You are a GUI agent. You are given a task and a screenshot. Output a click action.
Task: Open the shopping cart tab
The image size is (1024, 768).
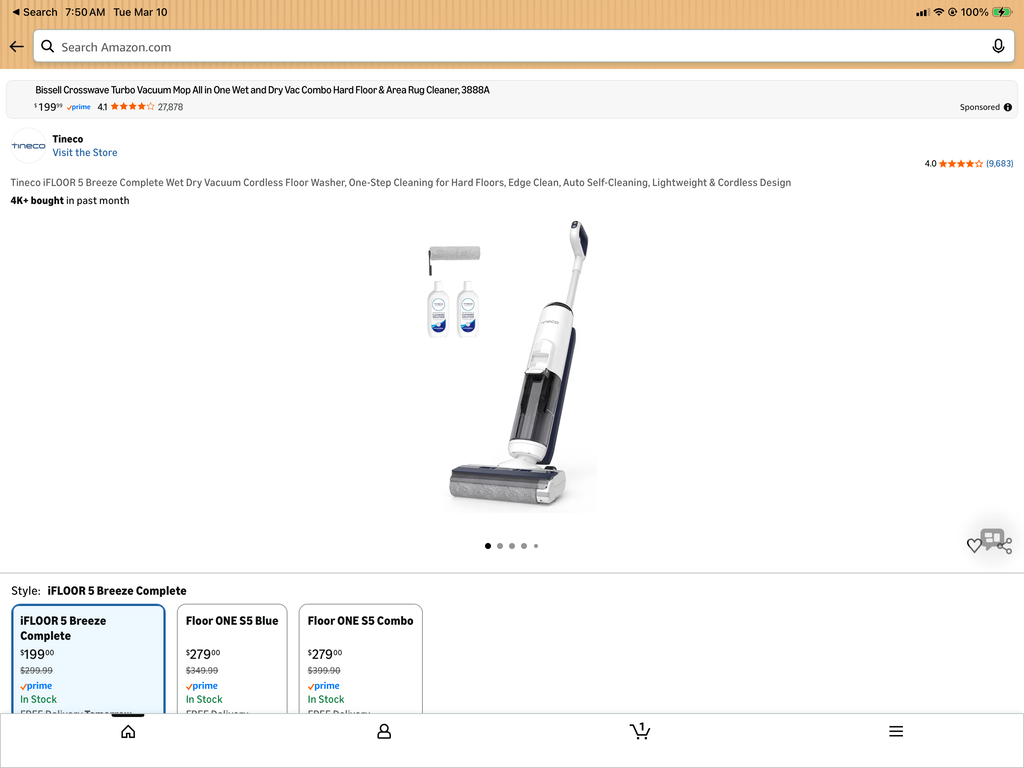(x=640, y=731)
